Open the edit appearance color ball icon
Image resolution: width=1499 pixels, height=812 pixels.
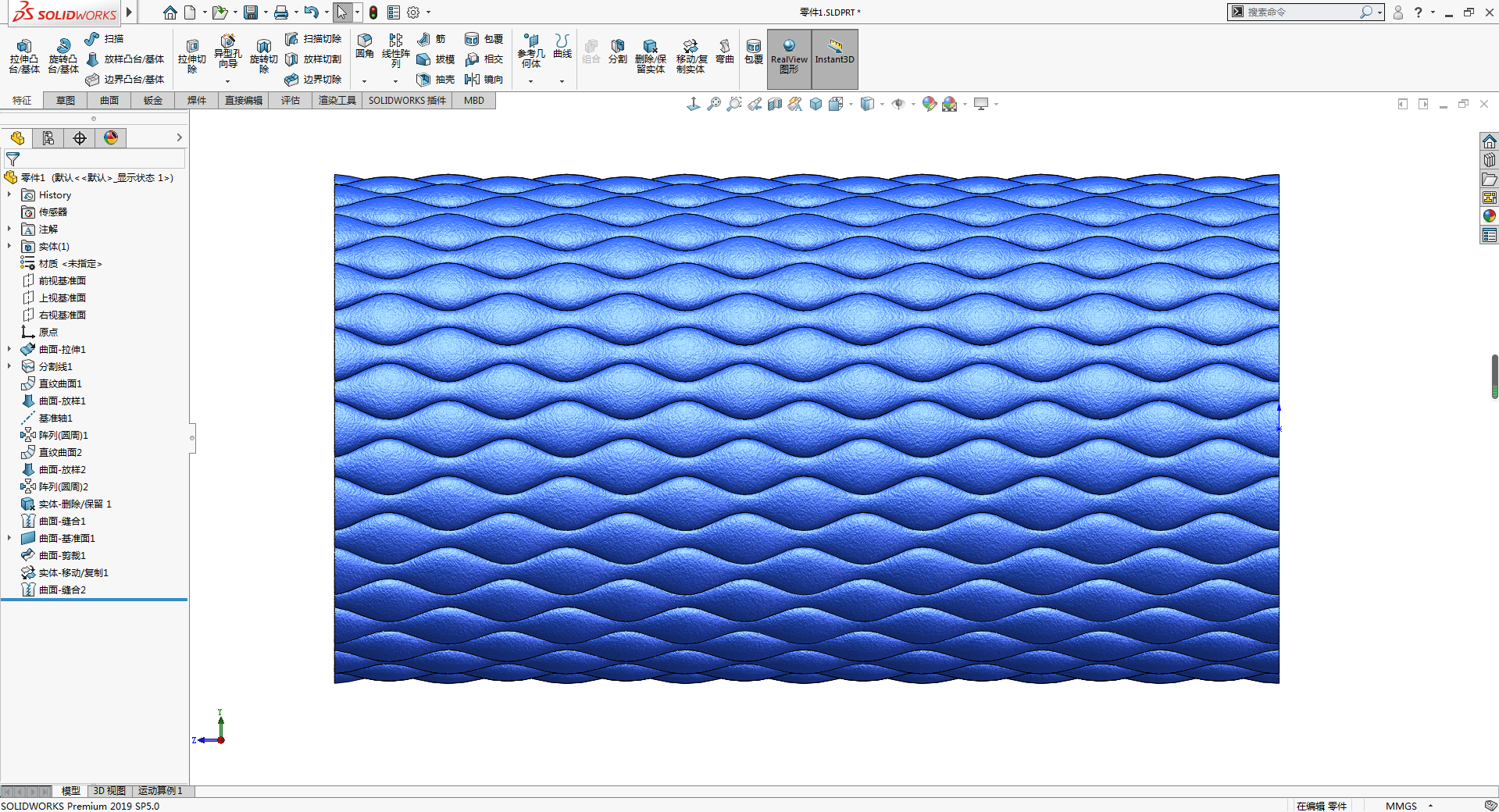928,104
